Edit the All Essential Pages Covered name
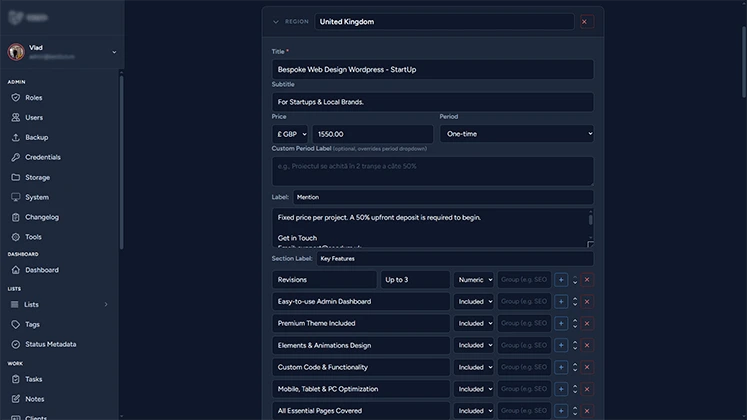The height and width of the screenshot is (420, 747). tap(361, 410)
